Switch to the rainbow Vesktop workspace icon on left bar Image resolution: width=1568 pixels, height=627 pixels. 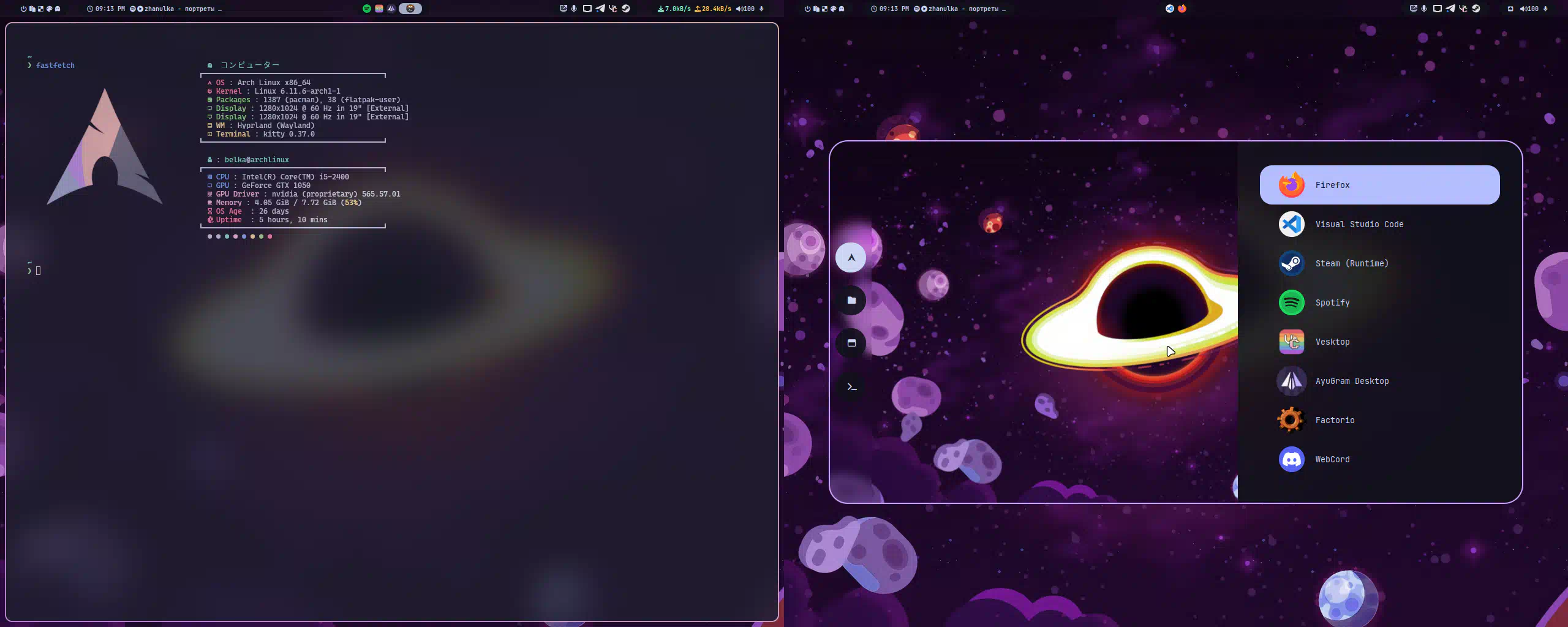(379, 9)
